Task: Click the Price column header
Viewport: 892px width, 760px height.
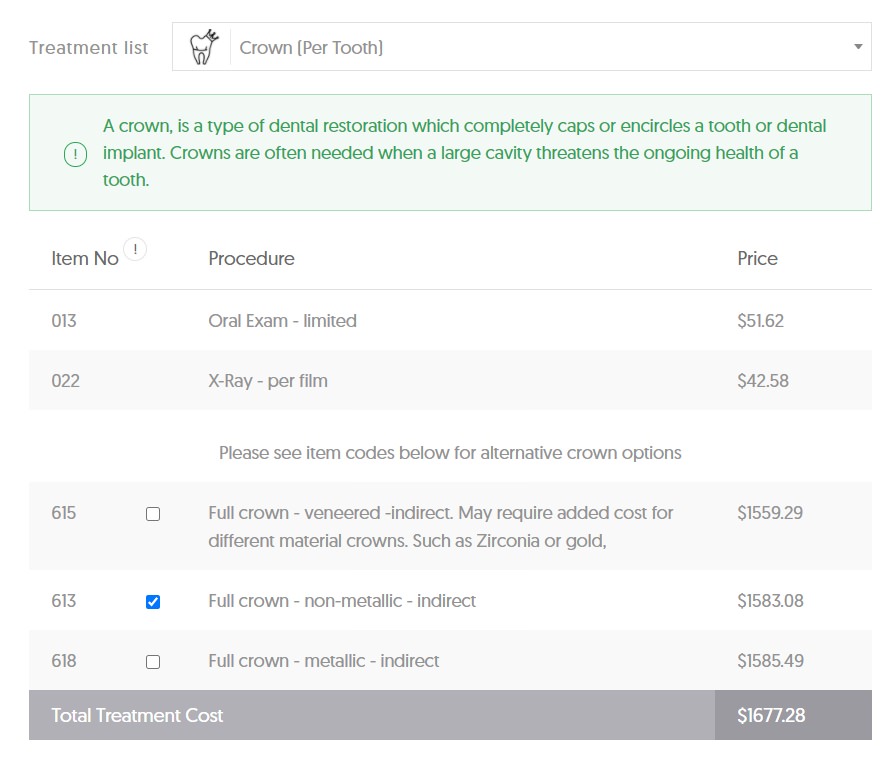Action: (757, 259)
